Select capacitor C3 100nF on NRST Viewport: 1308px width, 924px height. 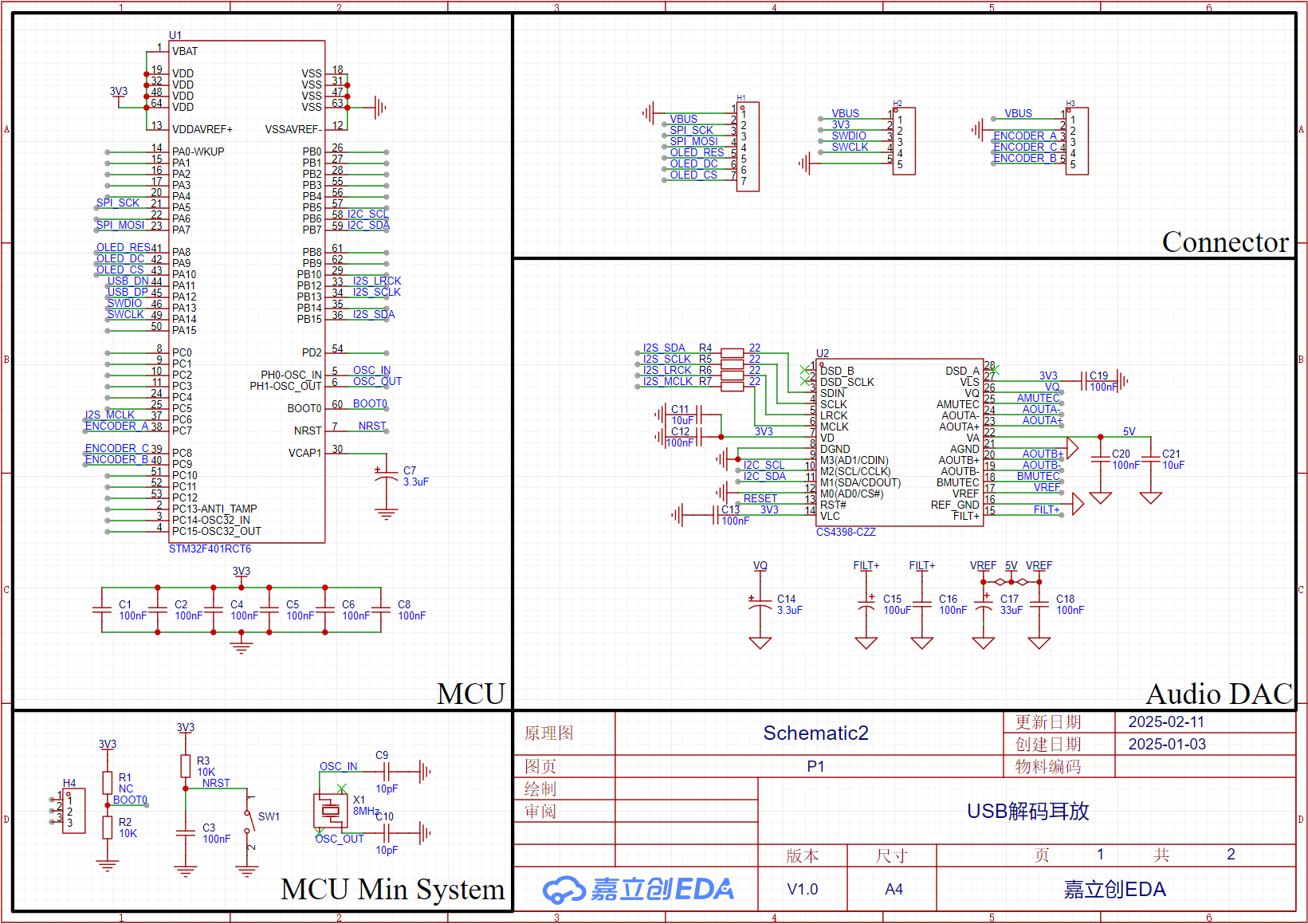(x=185, y=833)
